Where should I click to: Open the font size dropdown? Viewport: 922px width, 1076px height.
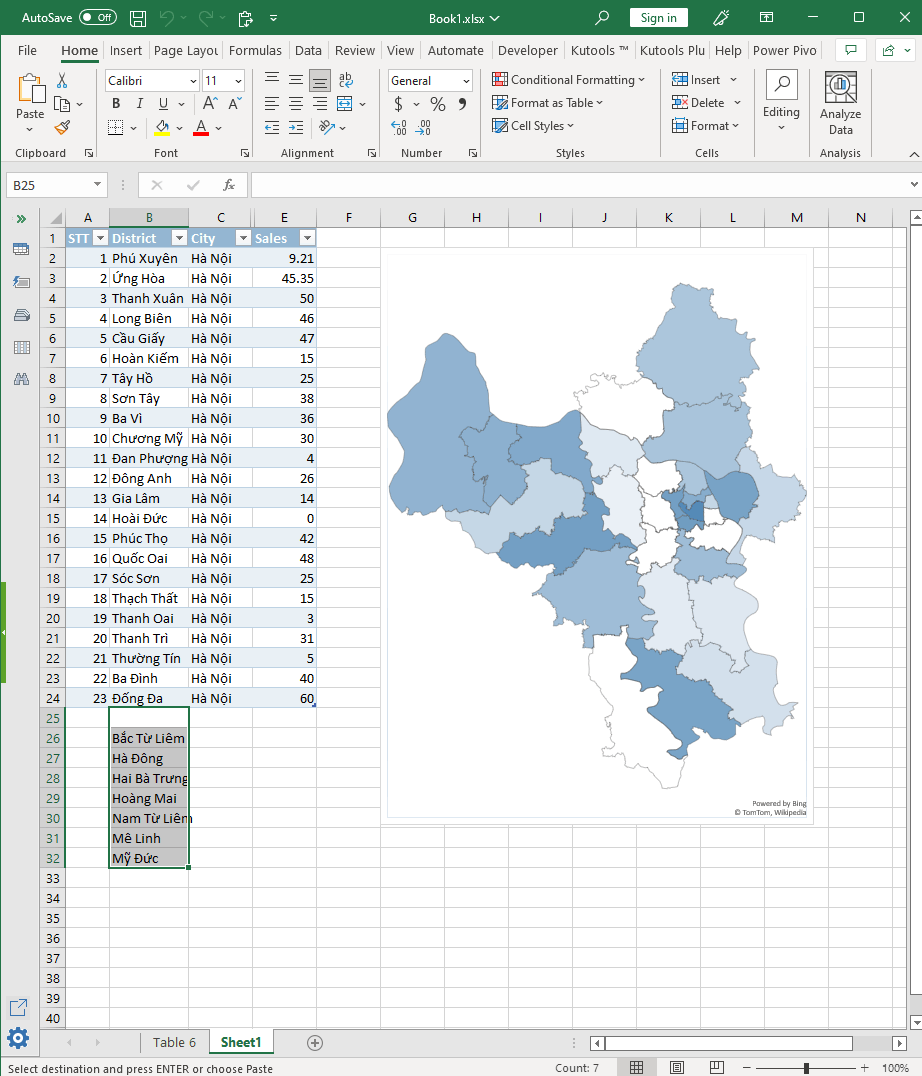coord(238,80)
